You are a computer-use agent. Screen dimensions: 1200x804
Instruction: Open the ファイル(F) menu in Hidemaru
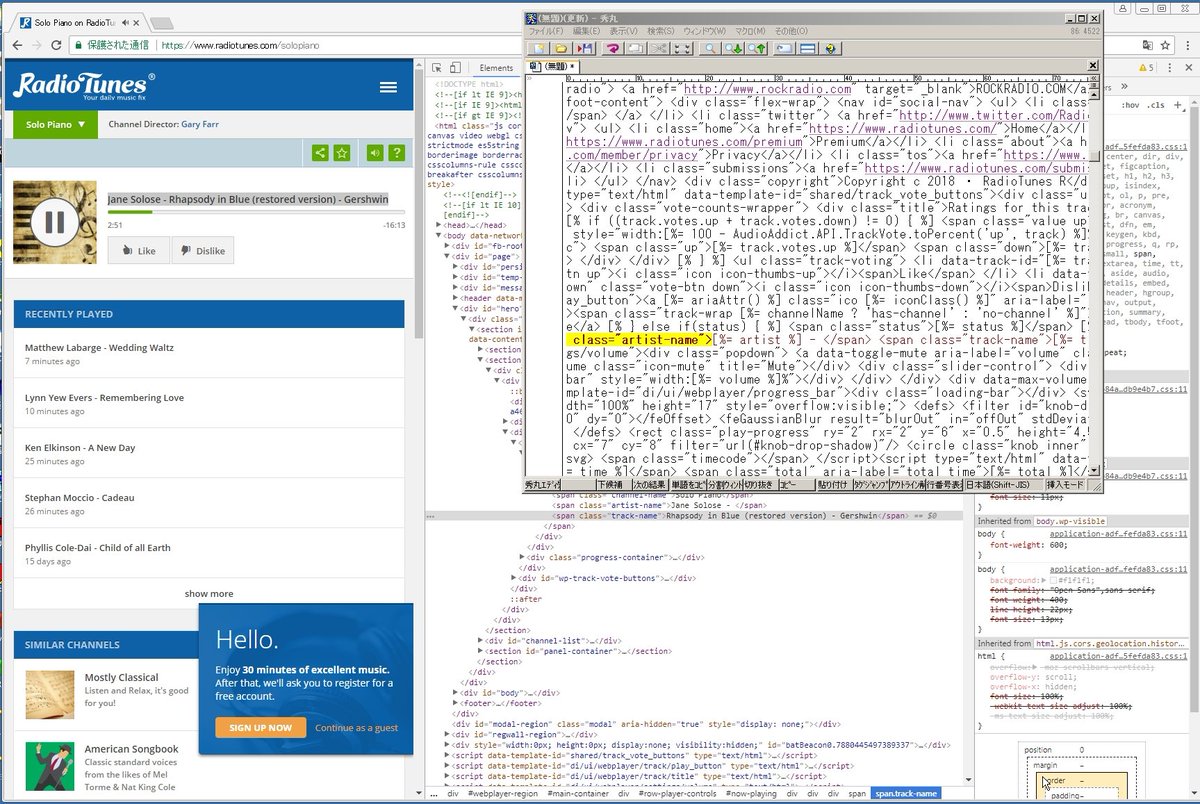(x=546, y=31)
